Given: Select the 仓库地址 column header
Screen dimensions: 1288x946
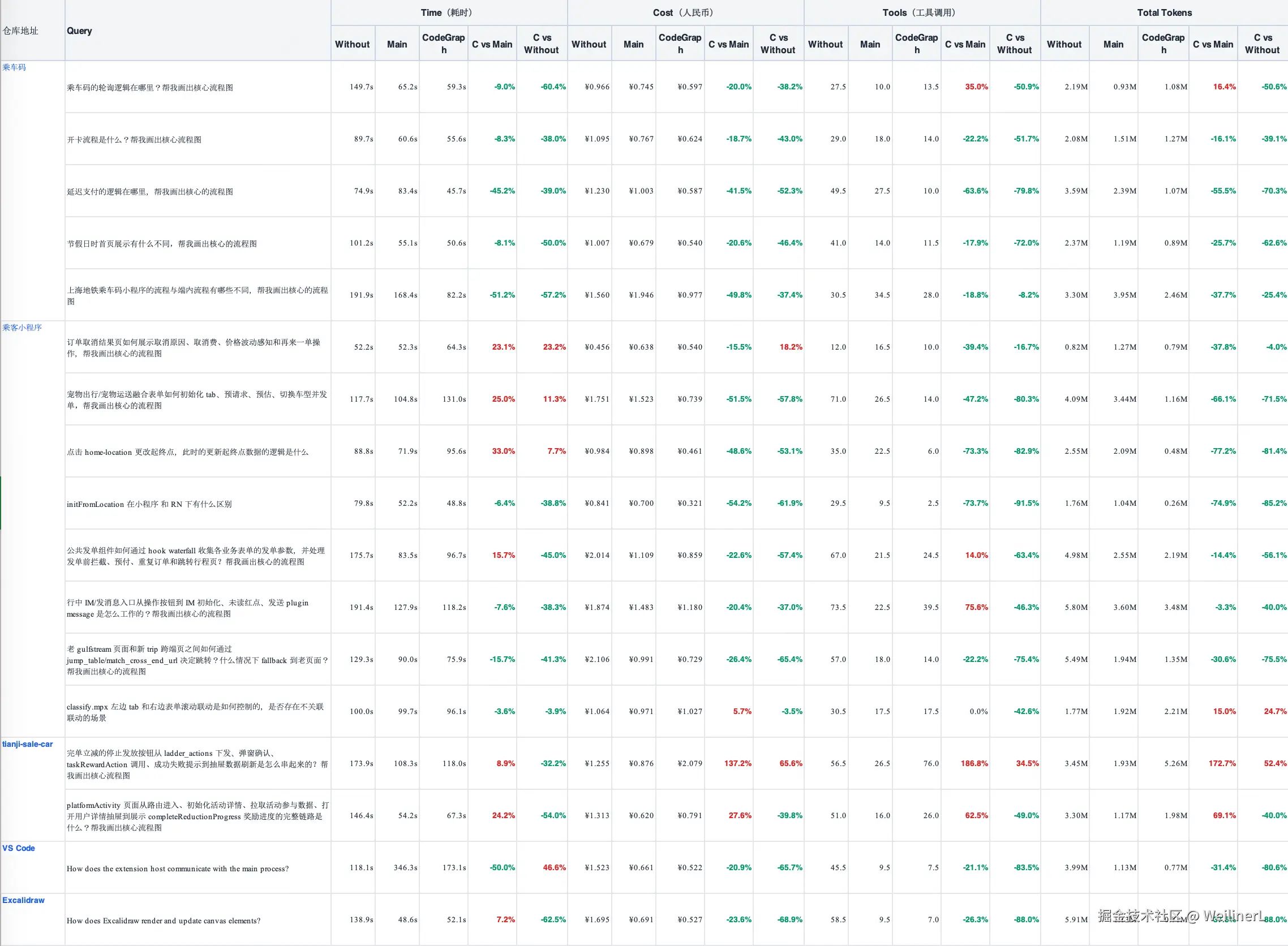Looking at the screenshot, I should tap(20, 31).
